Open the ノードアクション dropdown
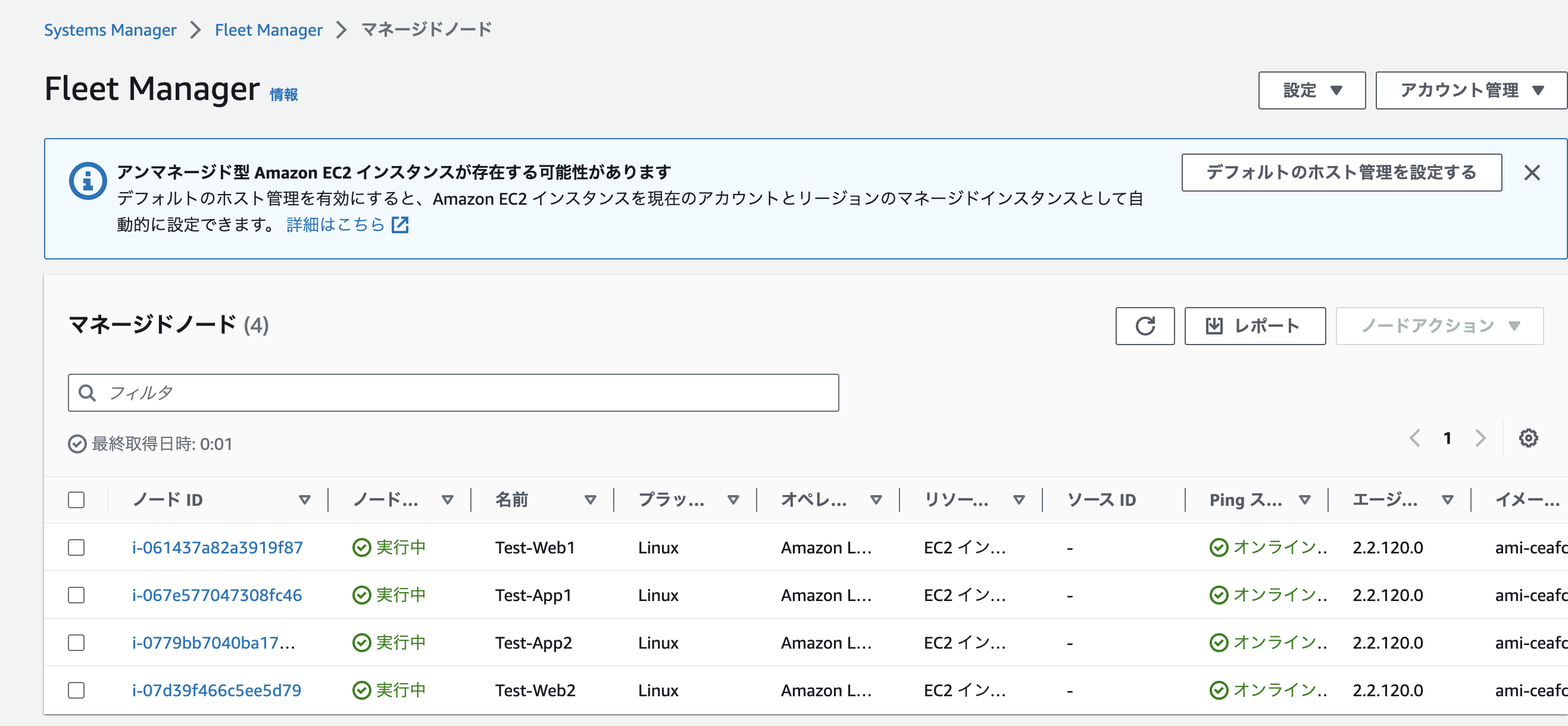The height and width of the screenshot is (726, 1568). (x=1438, y=326)
